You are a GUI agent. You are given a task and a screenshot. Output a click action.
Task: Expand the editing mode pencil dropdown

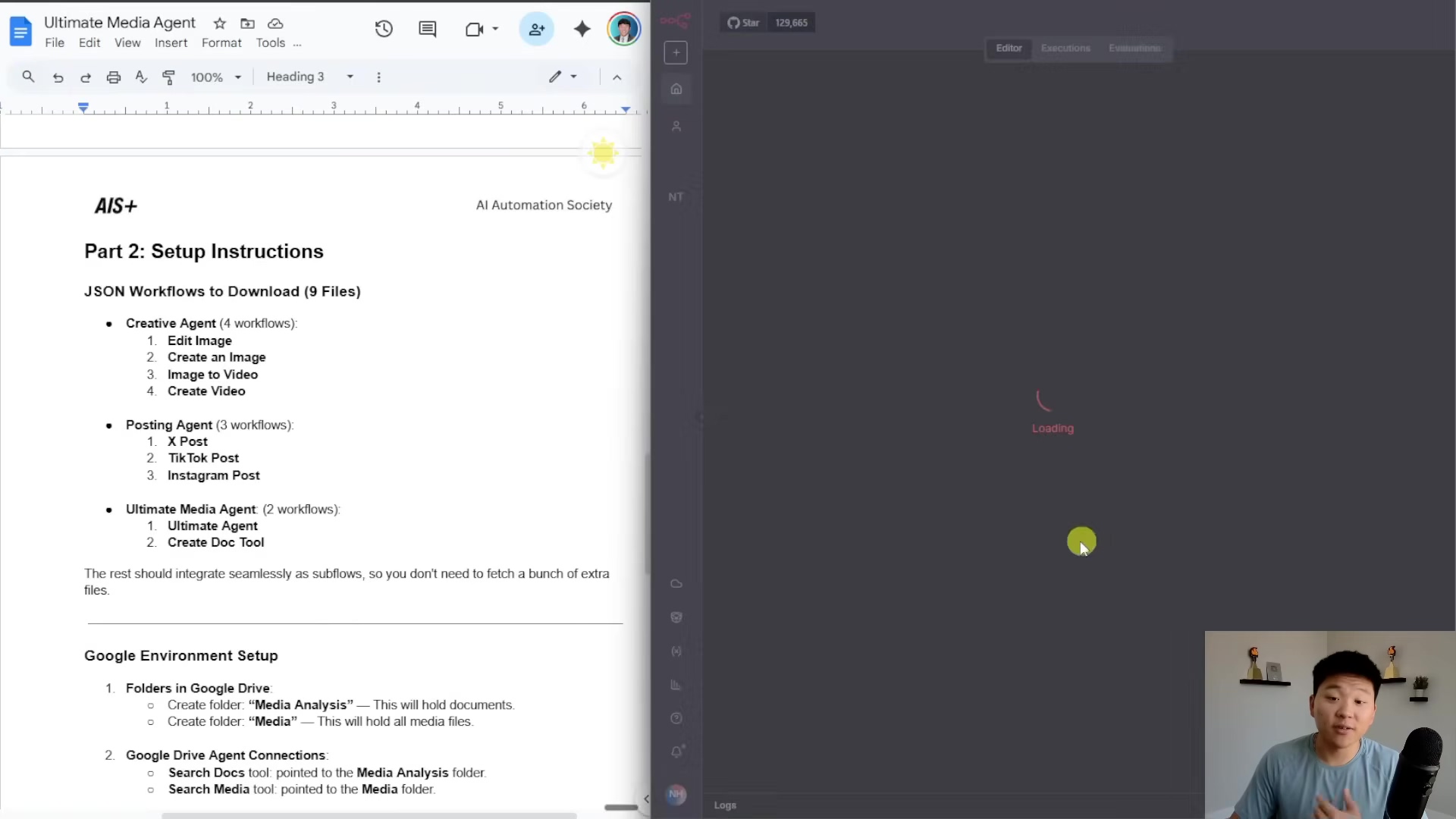point(563,77)
